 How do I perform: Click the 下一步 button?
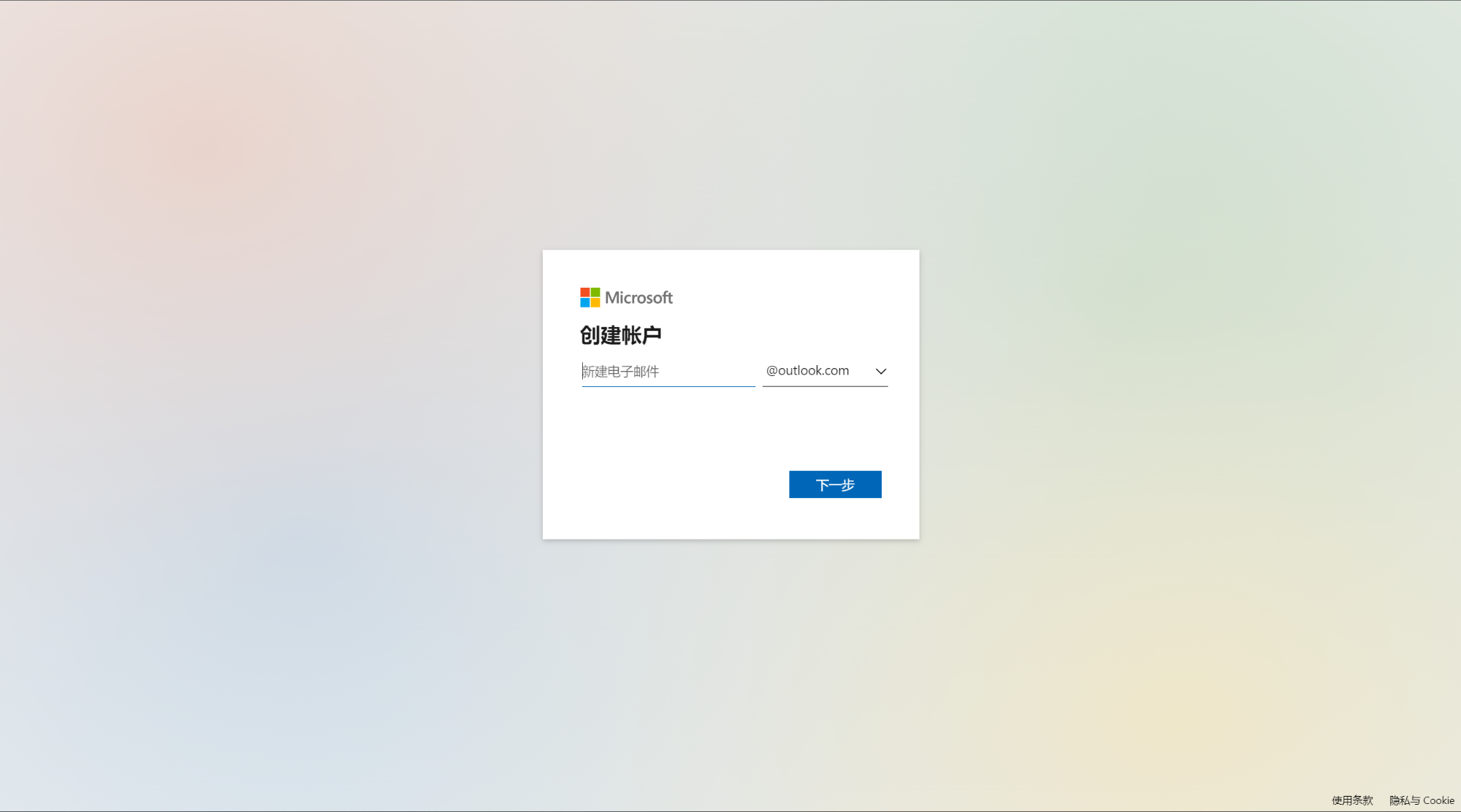(x=835, y=484)
